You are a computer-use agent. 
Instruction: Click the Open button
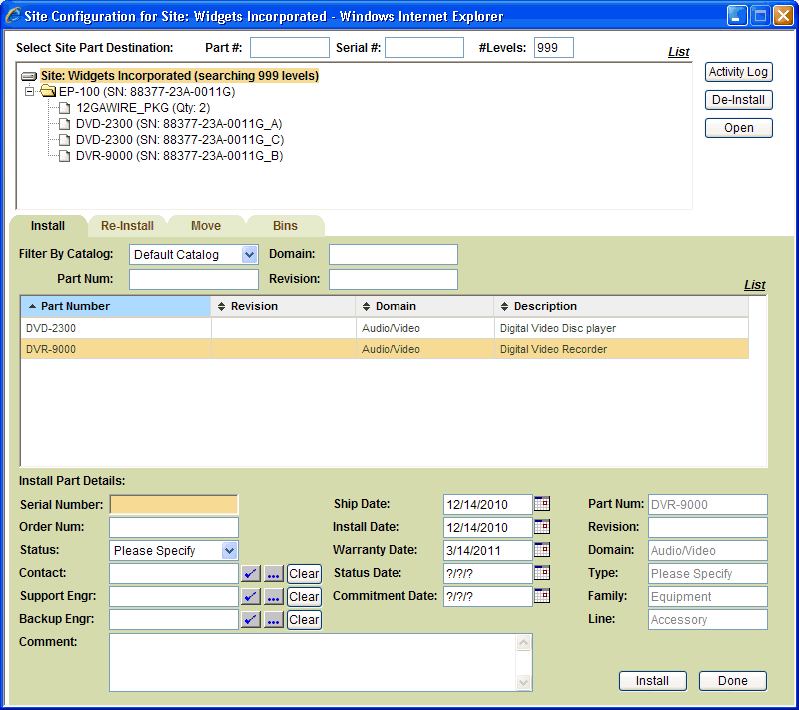[738, 128]
